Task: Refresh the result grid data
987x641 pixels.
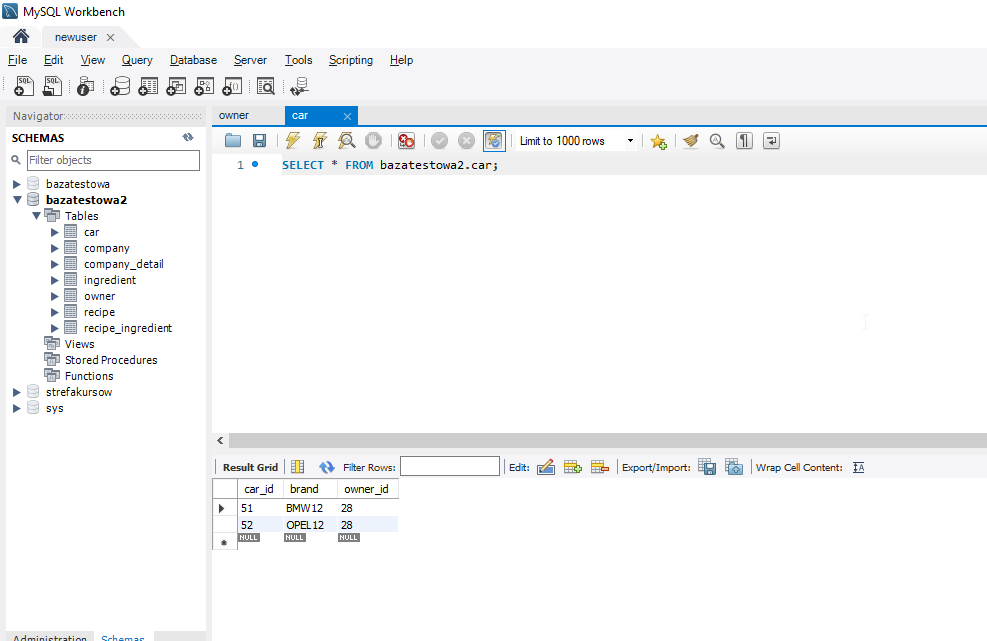Action: tap(327, 467)
